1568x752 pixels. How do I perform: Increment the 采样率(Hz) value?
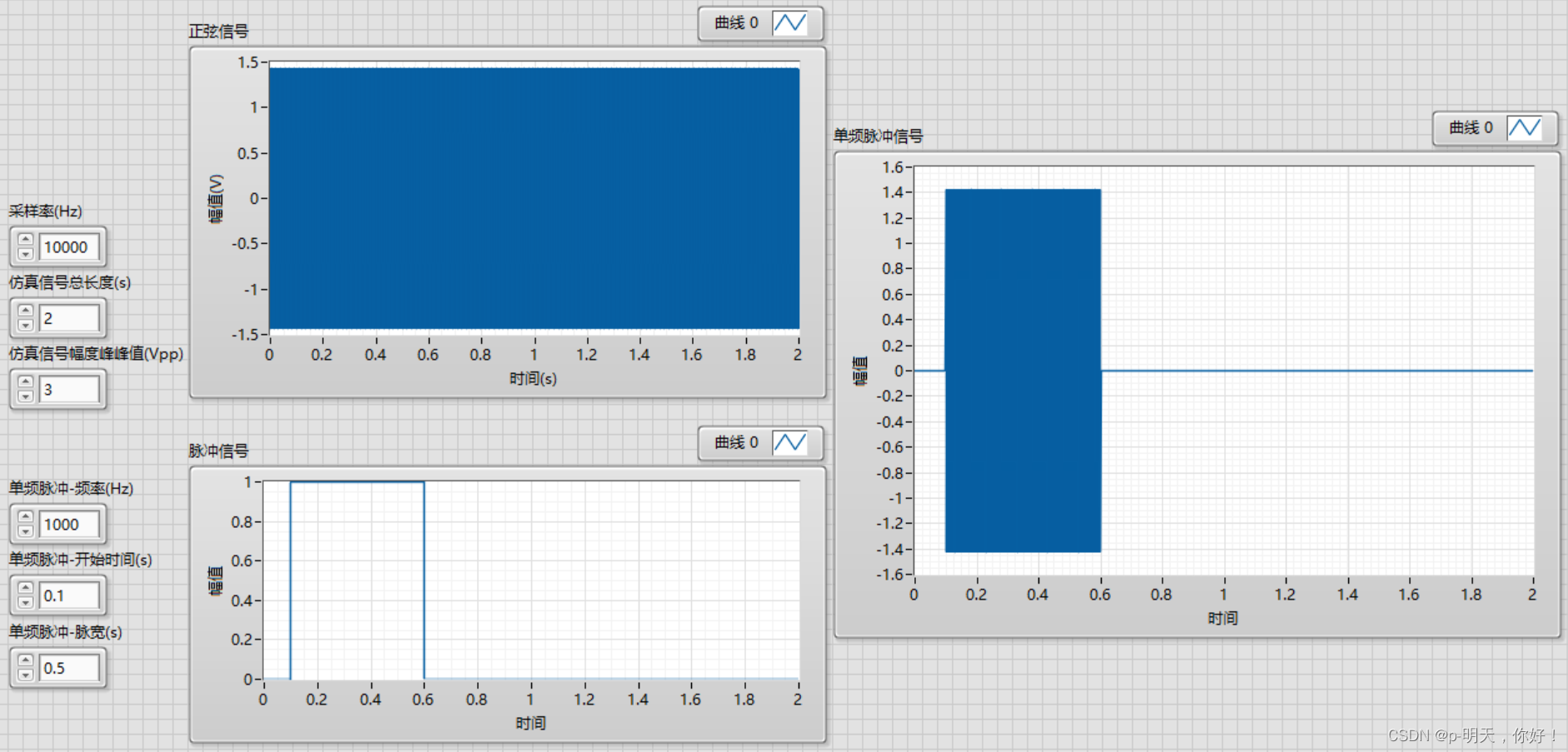coord(25,240)
